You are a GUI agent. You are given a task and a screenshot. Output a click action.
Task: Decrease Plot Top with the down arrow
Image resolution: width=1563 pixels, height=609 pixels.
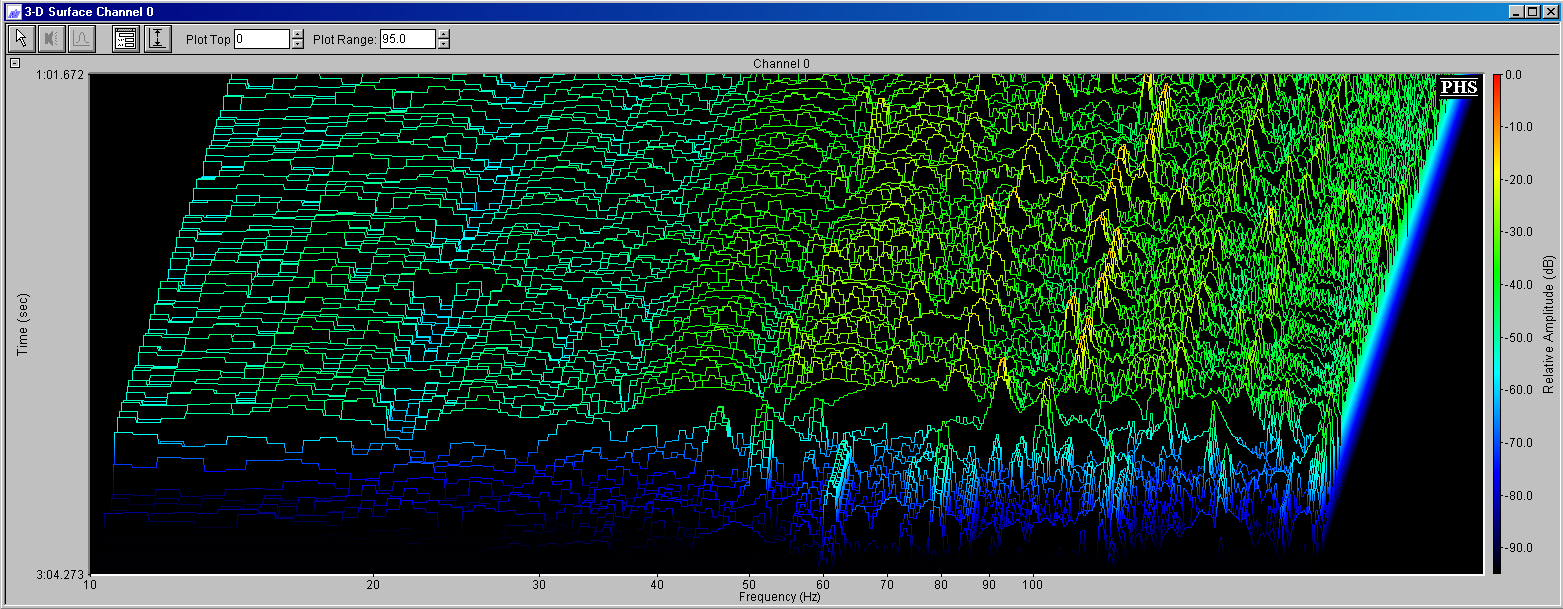(x=297, y=44)
